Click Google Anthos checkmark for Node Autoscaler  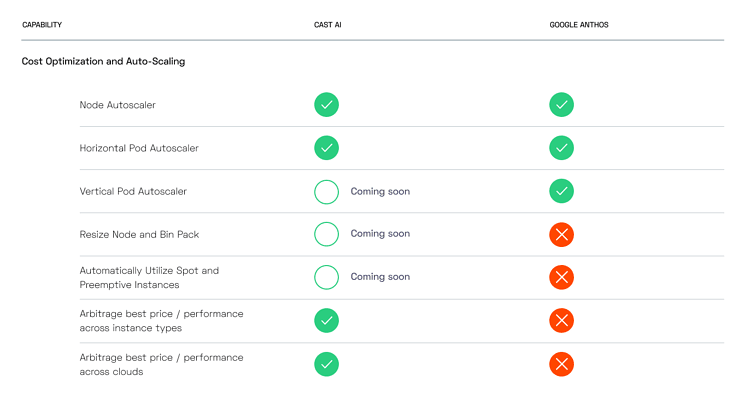(x=562, y=105)
